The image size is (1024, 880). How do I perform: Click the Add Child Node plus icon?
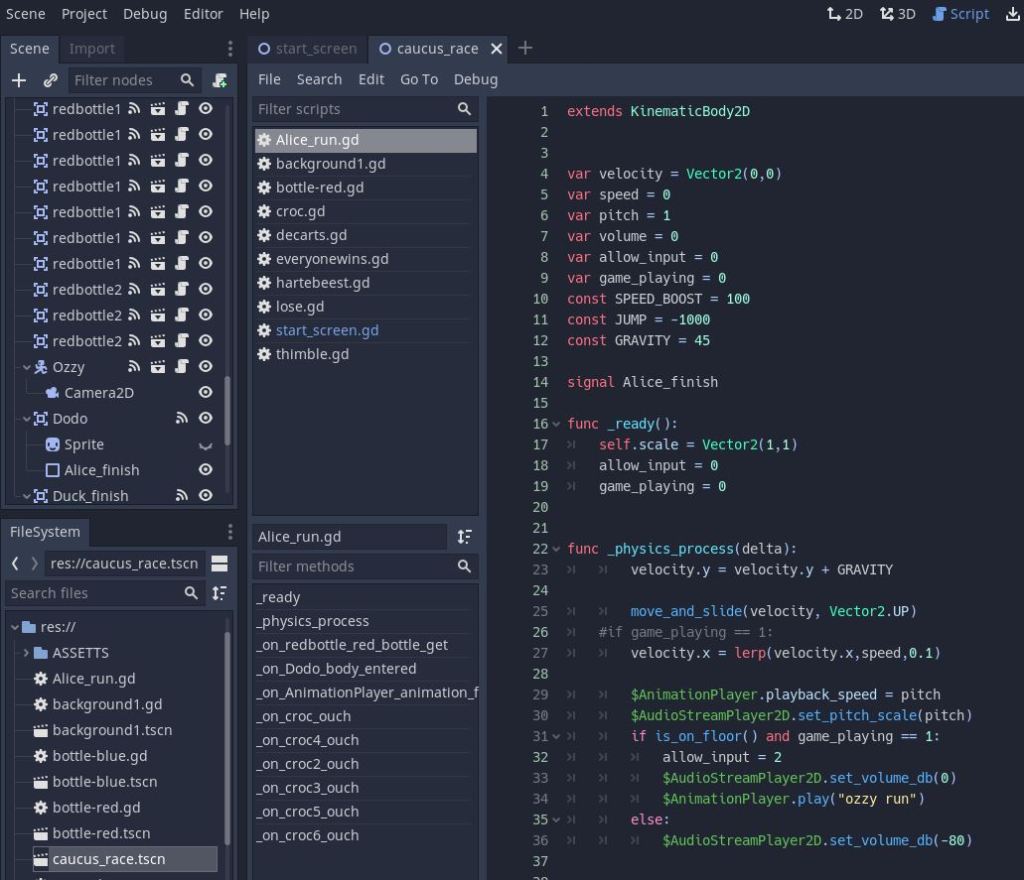pyautogui.click(x=18, y=80)
